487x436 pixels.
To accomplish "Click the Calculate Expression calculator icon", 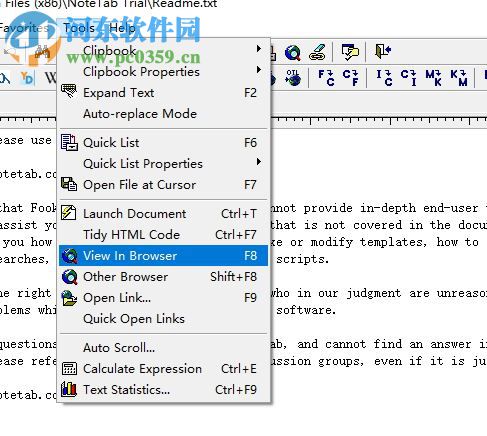I will [69, 369].
